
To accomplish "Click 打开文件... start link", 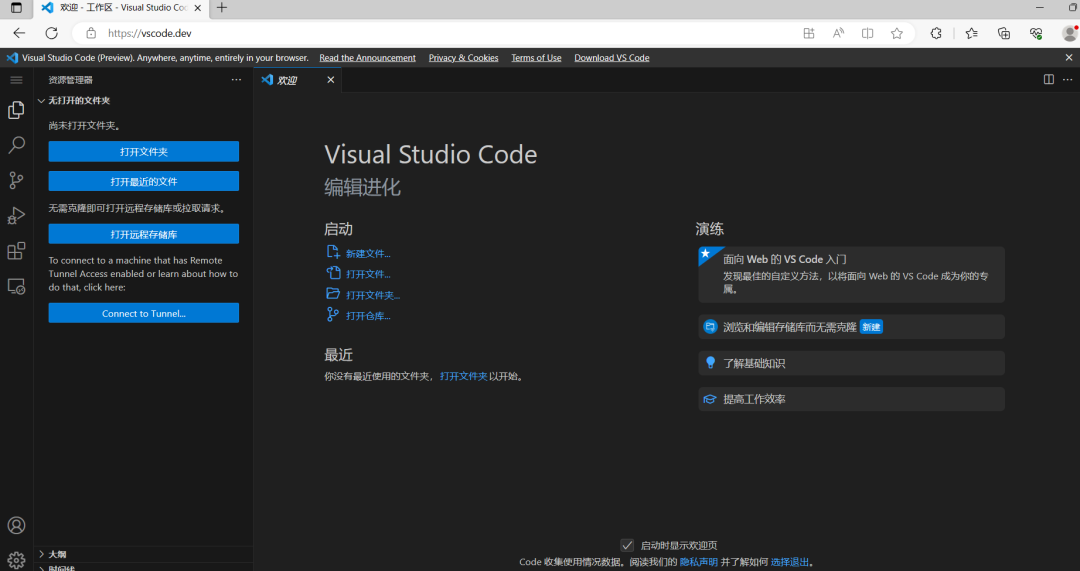I will tap(368, 274).
